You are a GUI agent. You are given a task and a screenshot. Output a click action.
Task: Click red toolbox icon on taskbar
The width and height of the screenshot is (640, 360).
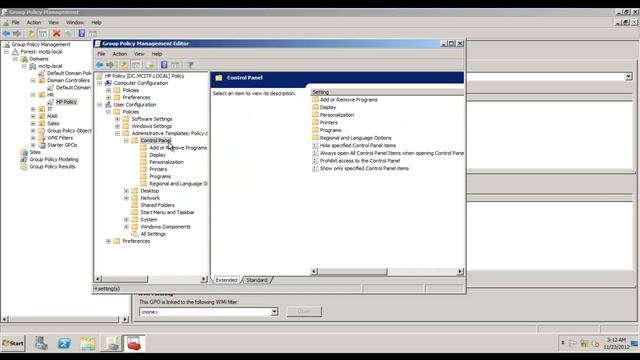coord(133,343)
